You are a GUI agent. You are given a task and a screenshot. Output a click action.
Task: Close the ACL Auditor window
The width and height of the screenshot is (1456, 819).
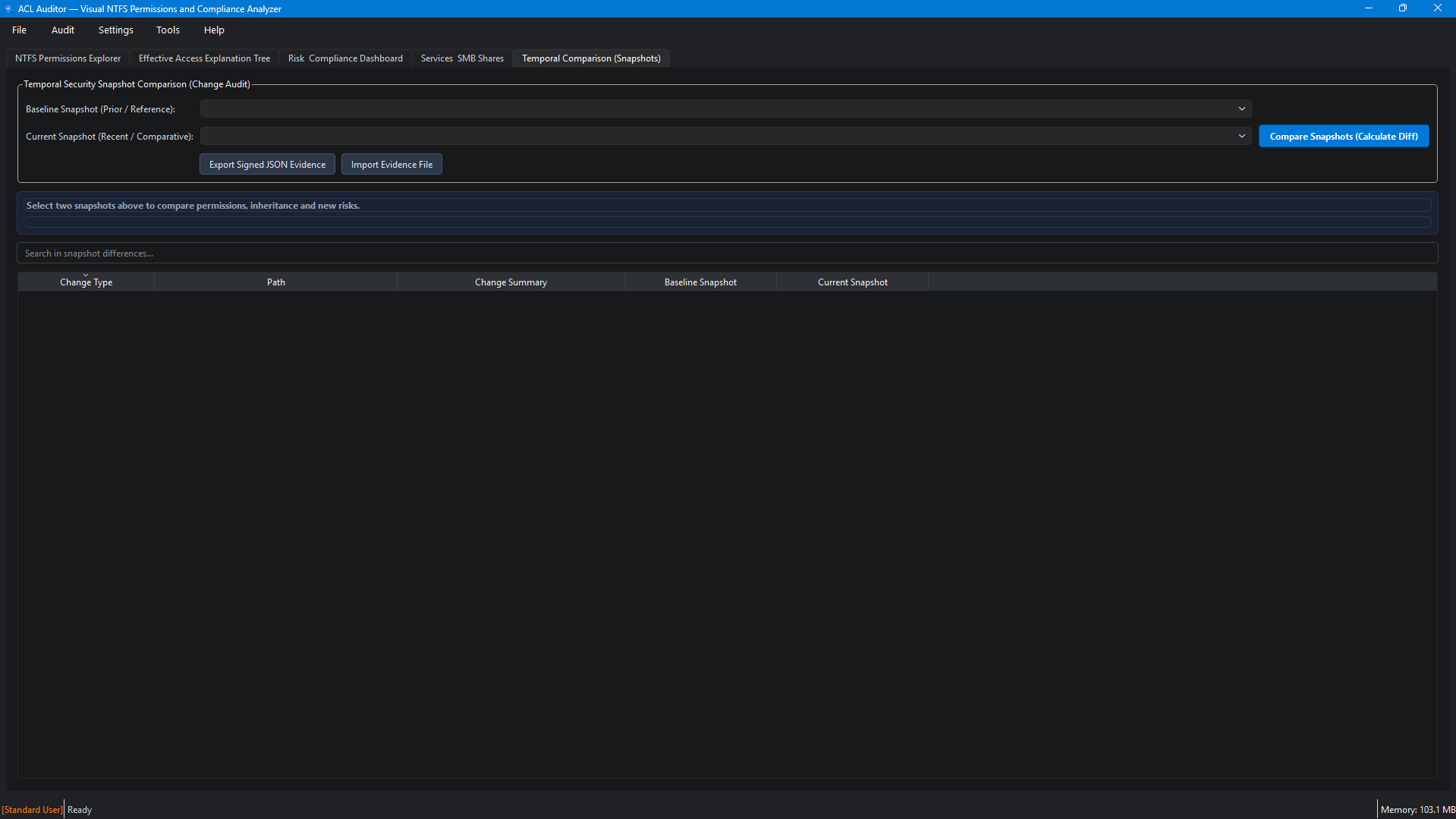tap(1437, 8)
